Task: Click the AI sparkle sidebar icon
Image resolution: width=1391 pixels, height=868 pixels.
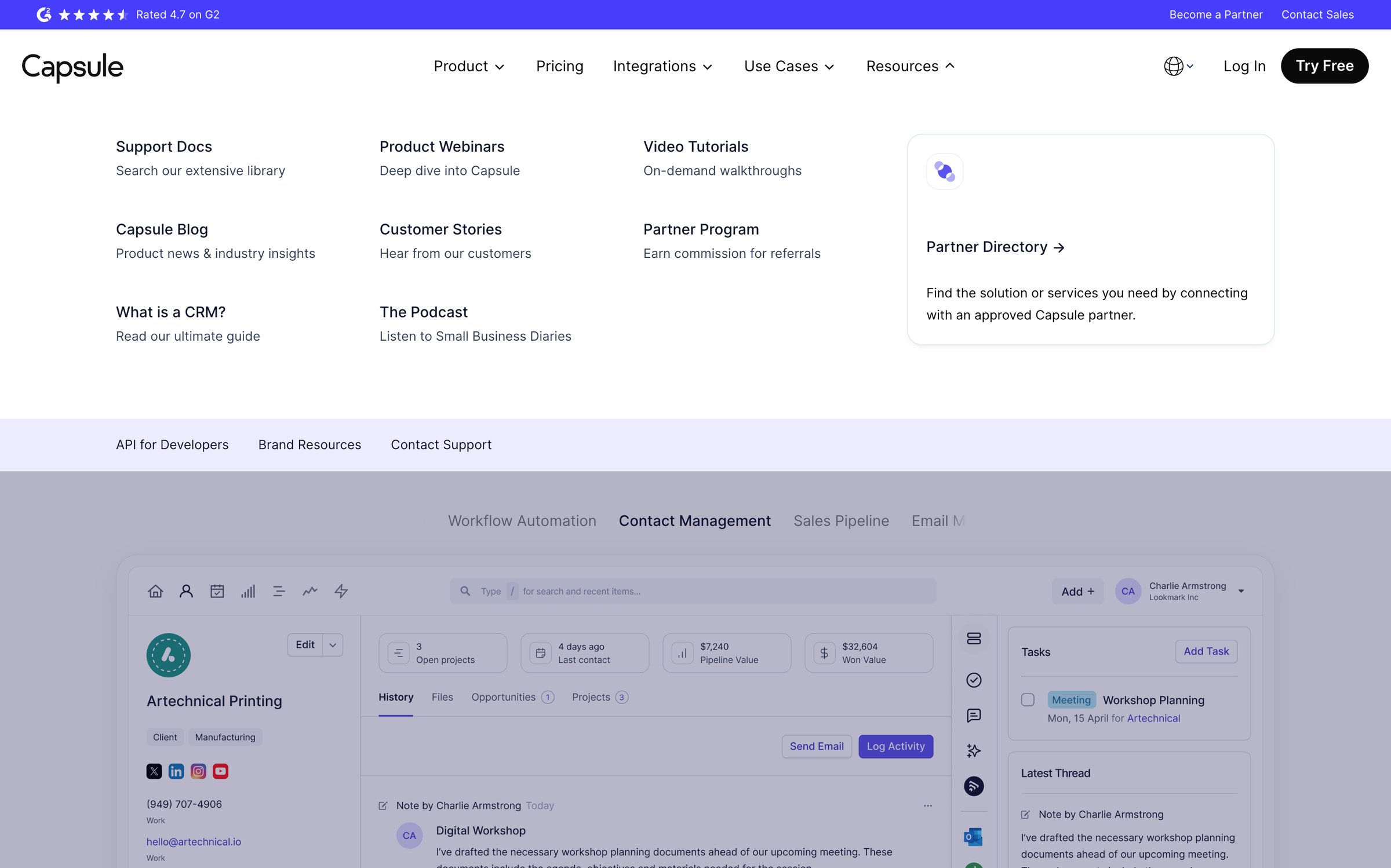Action: tap(974, 751)
